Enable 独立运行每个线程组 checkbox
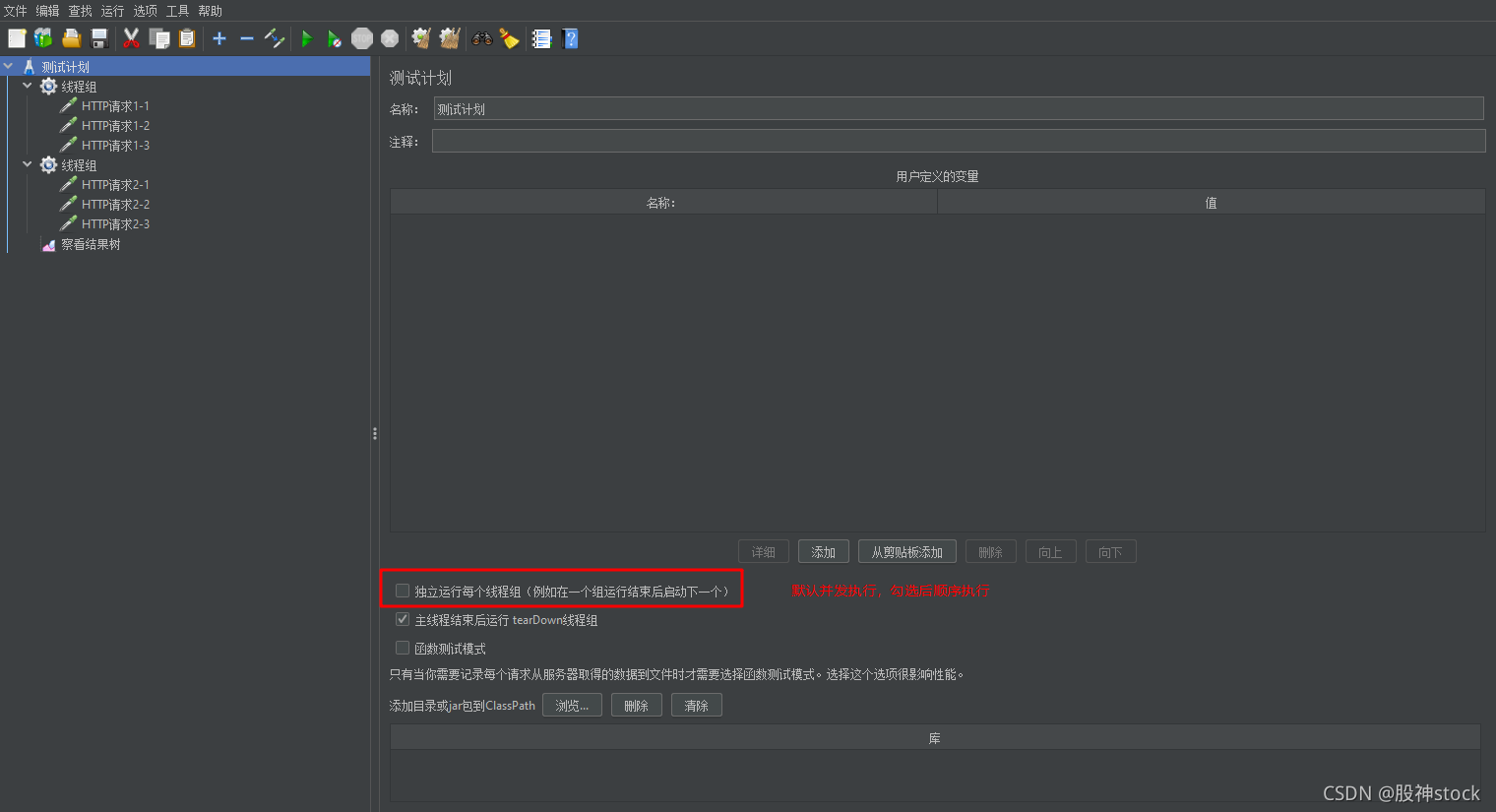Viewport: 1496px width, 812px height. tap(403, 591)
